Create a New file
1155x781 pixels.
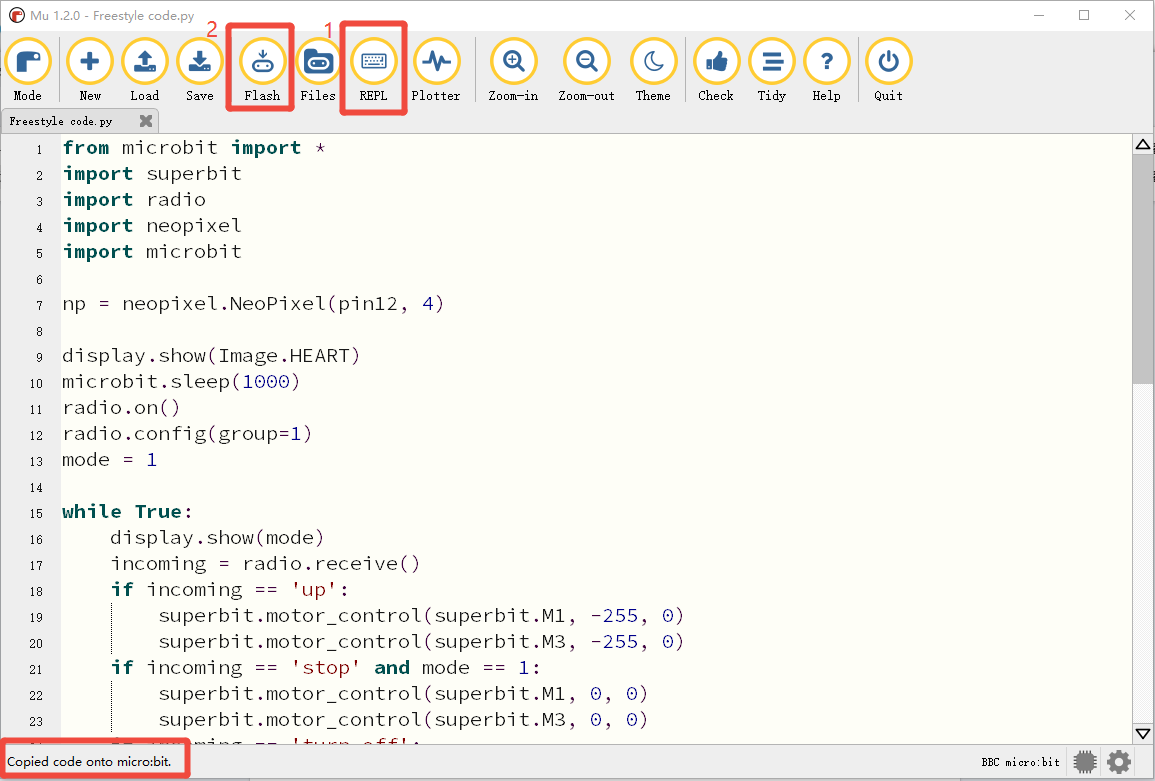(x=90, y=70)
